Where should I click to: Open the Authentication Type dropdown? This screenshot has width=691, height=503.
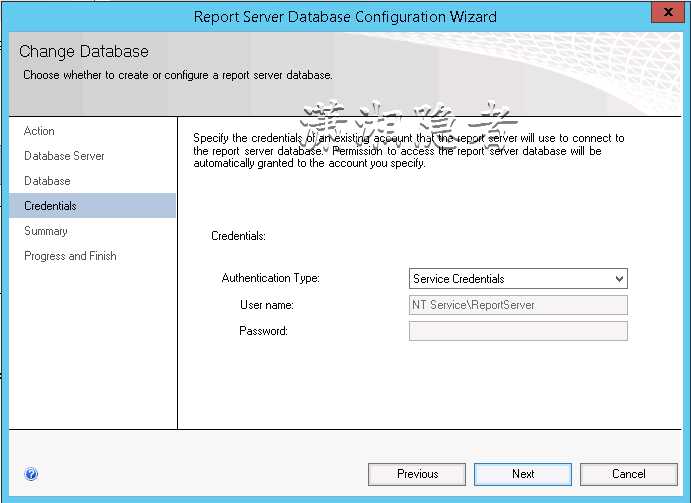pyautogui.click(x=518, y=279)
